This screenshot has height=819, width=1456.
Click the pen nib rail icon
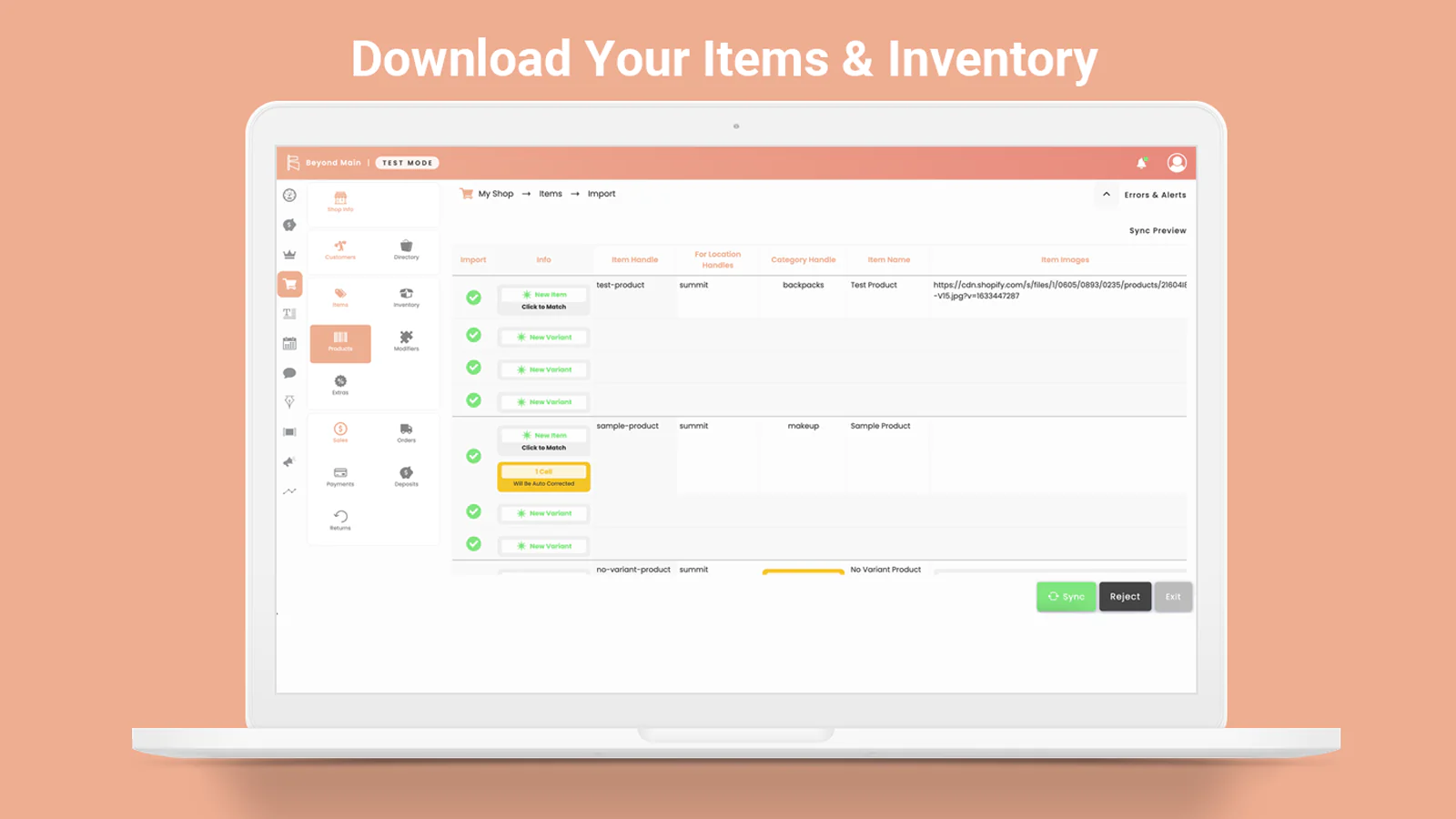289,401
